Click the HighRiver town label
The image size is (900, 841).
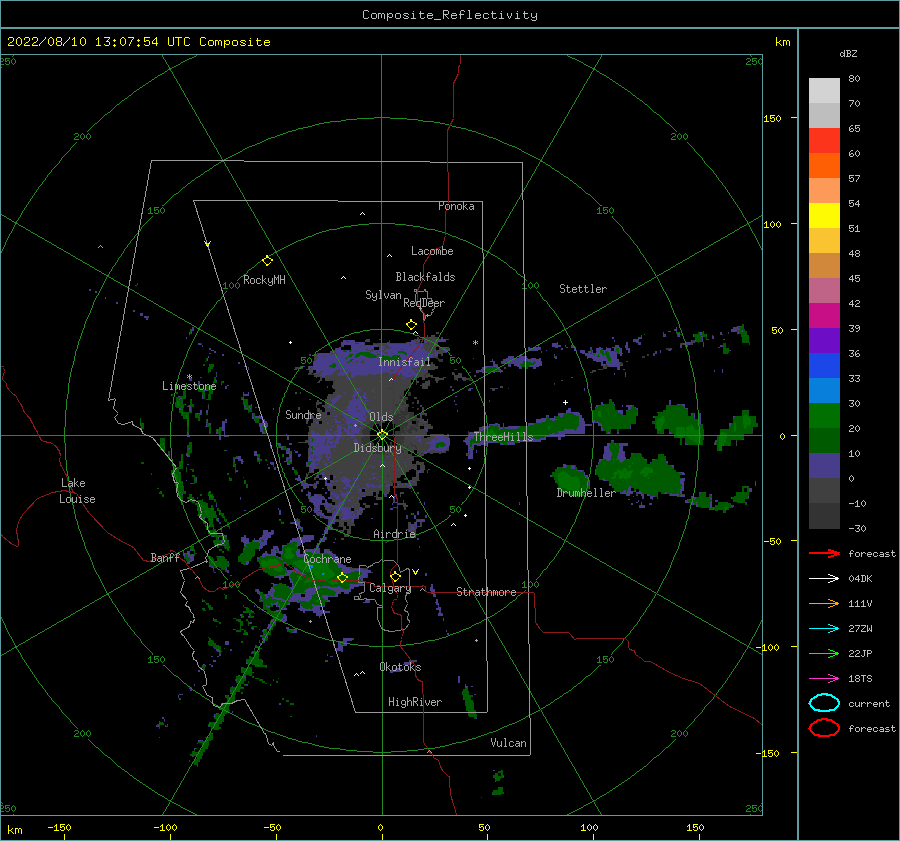coord(415,702)
